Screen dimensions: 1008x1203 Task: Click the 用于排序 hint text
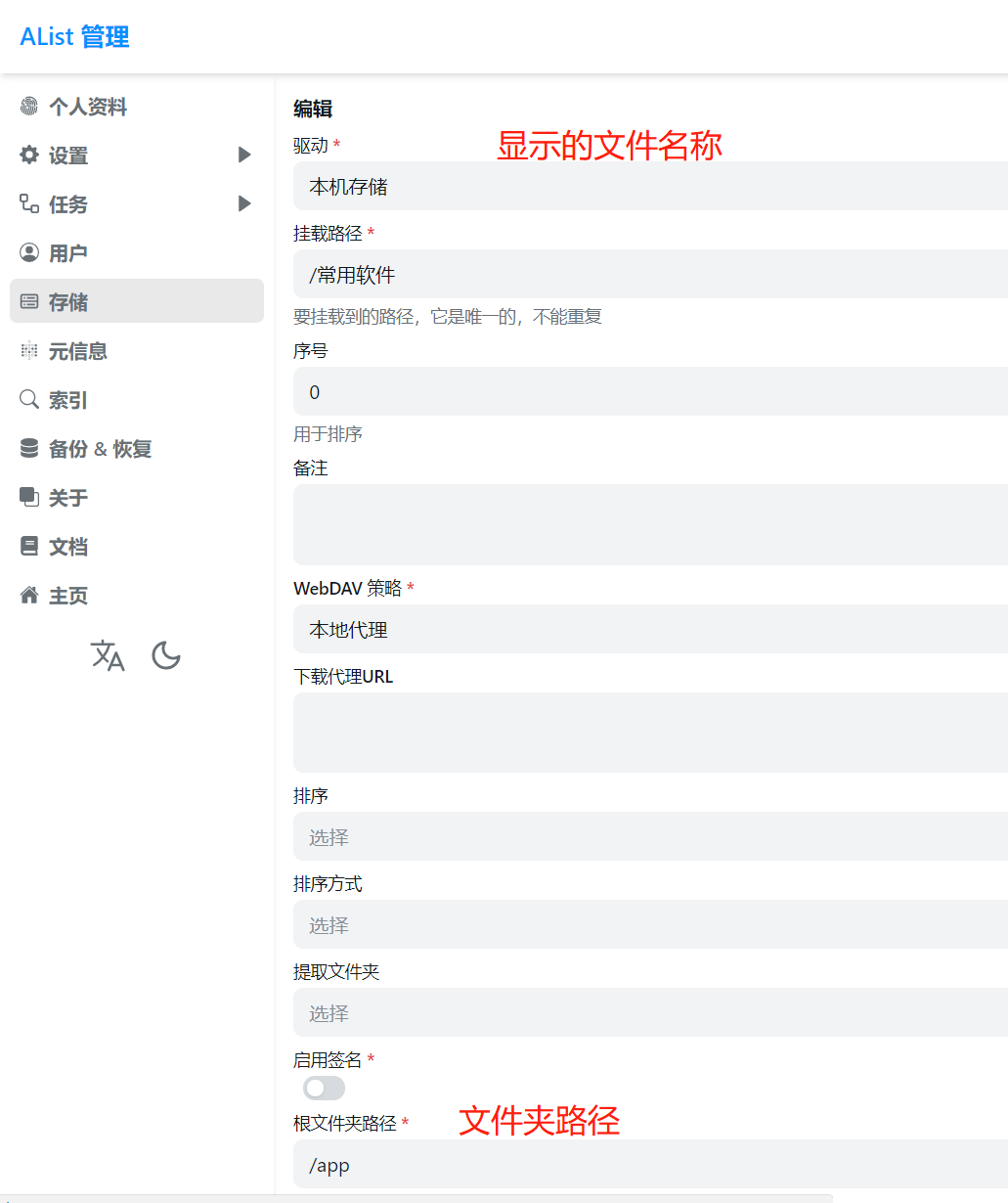click(x=328, y=433)
